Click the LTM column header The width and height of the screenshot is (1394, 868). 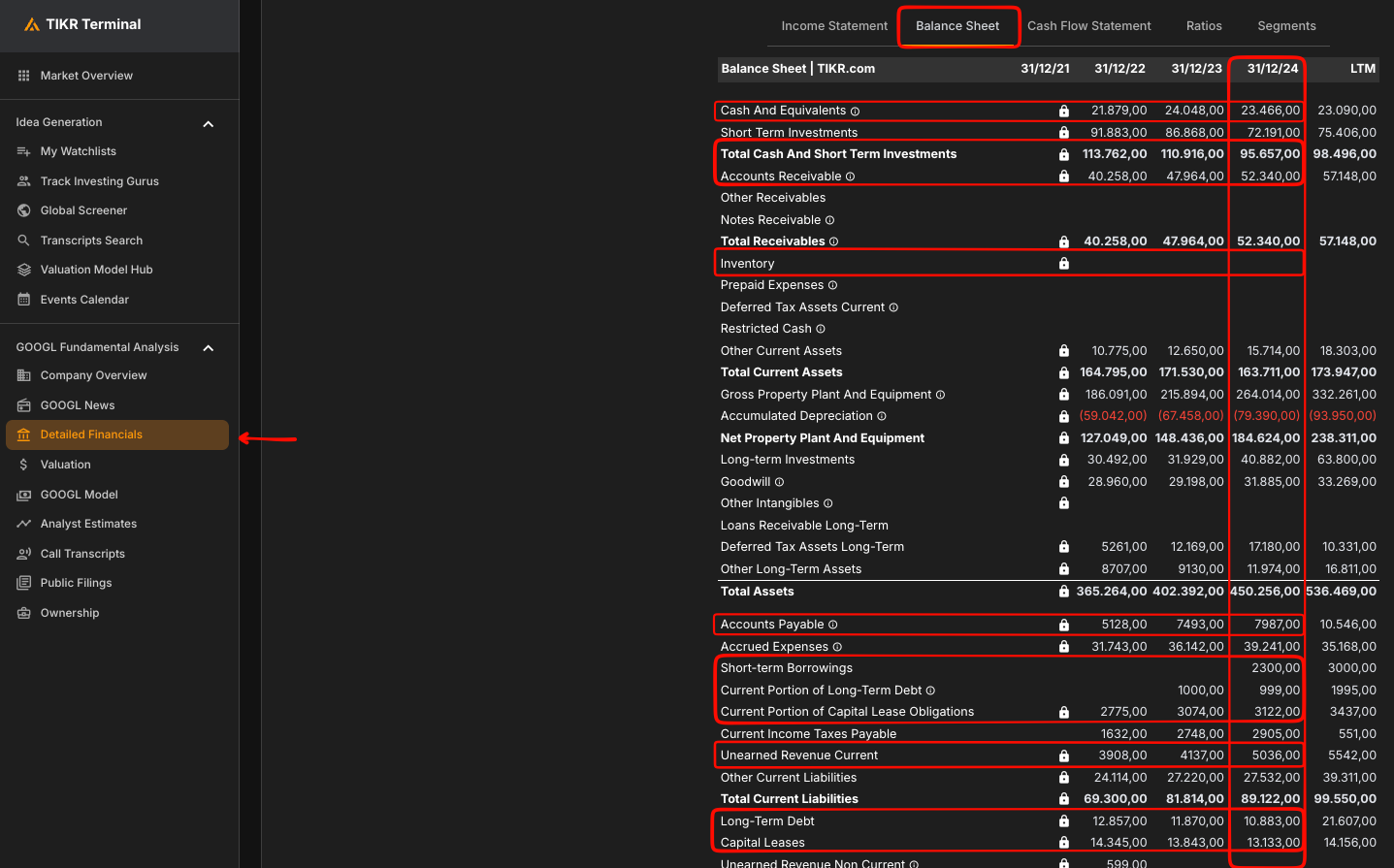(x=1362, y=69)
